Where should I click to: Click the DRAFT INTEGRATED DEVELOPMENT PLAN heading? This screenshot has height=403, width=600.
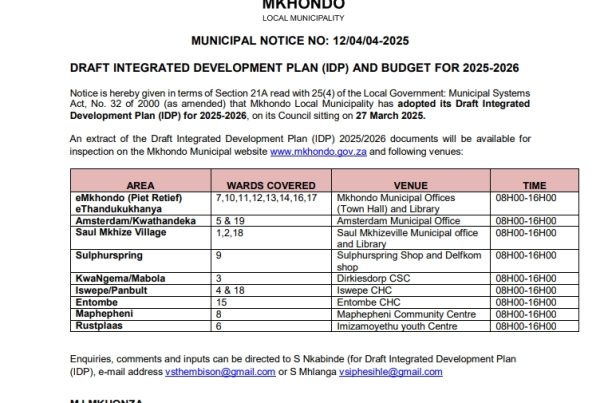coord(294,68)
